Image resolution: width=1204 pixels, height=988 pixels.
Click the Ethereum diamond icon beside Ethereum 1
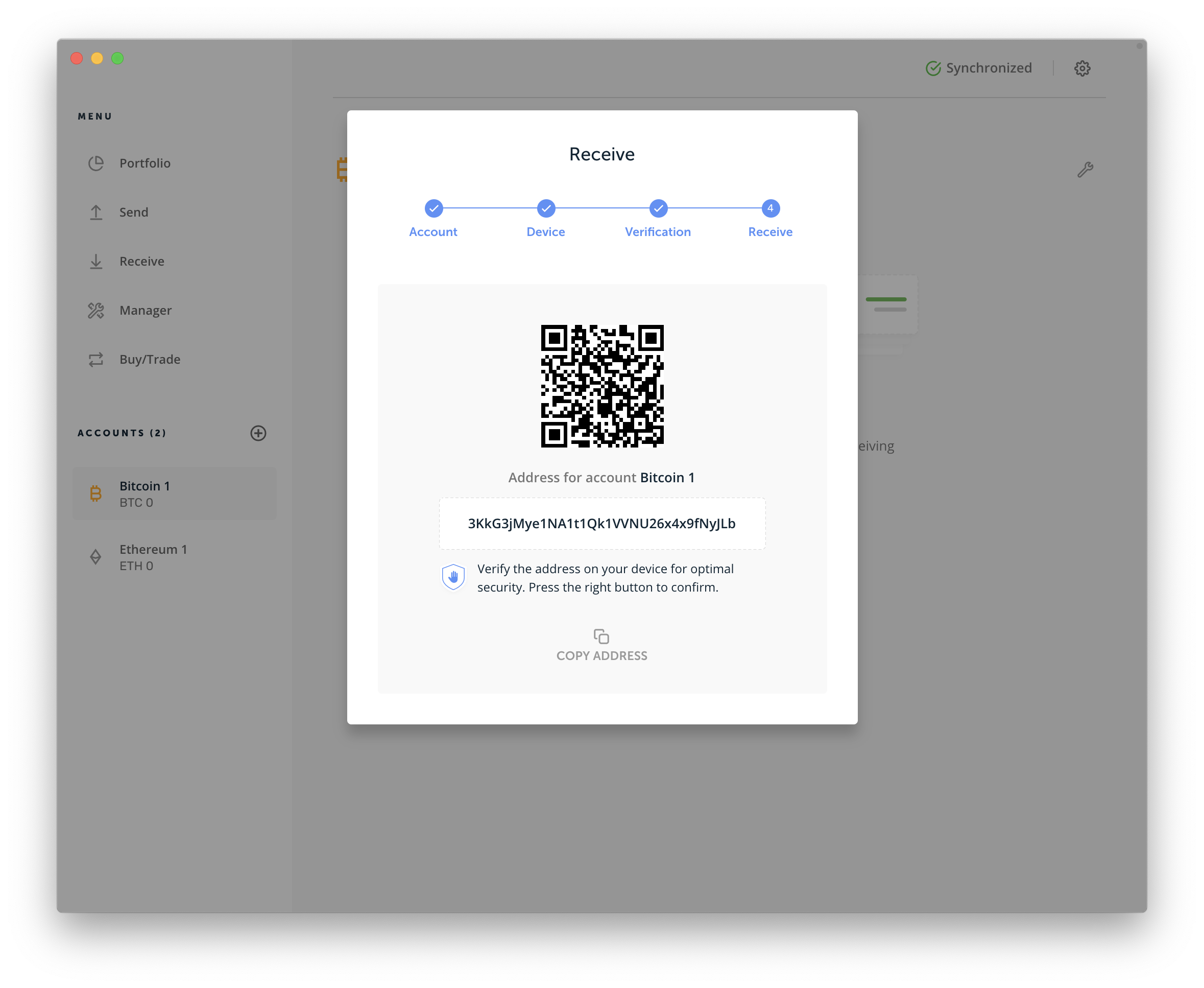(x=95, y=557)
